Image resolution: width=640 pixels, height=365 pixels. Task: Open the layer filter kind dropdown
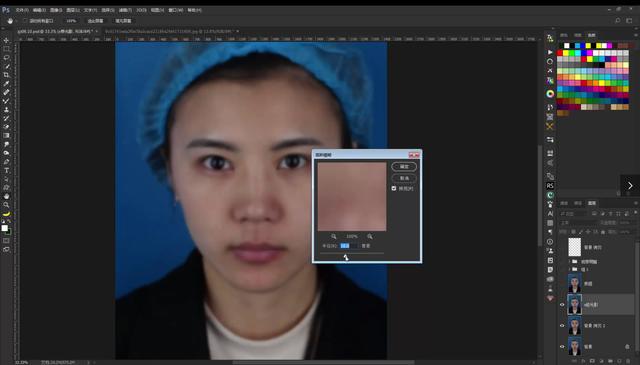(574, 214)
